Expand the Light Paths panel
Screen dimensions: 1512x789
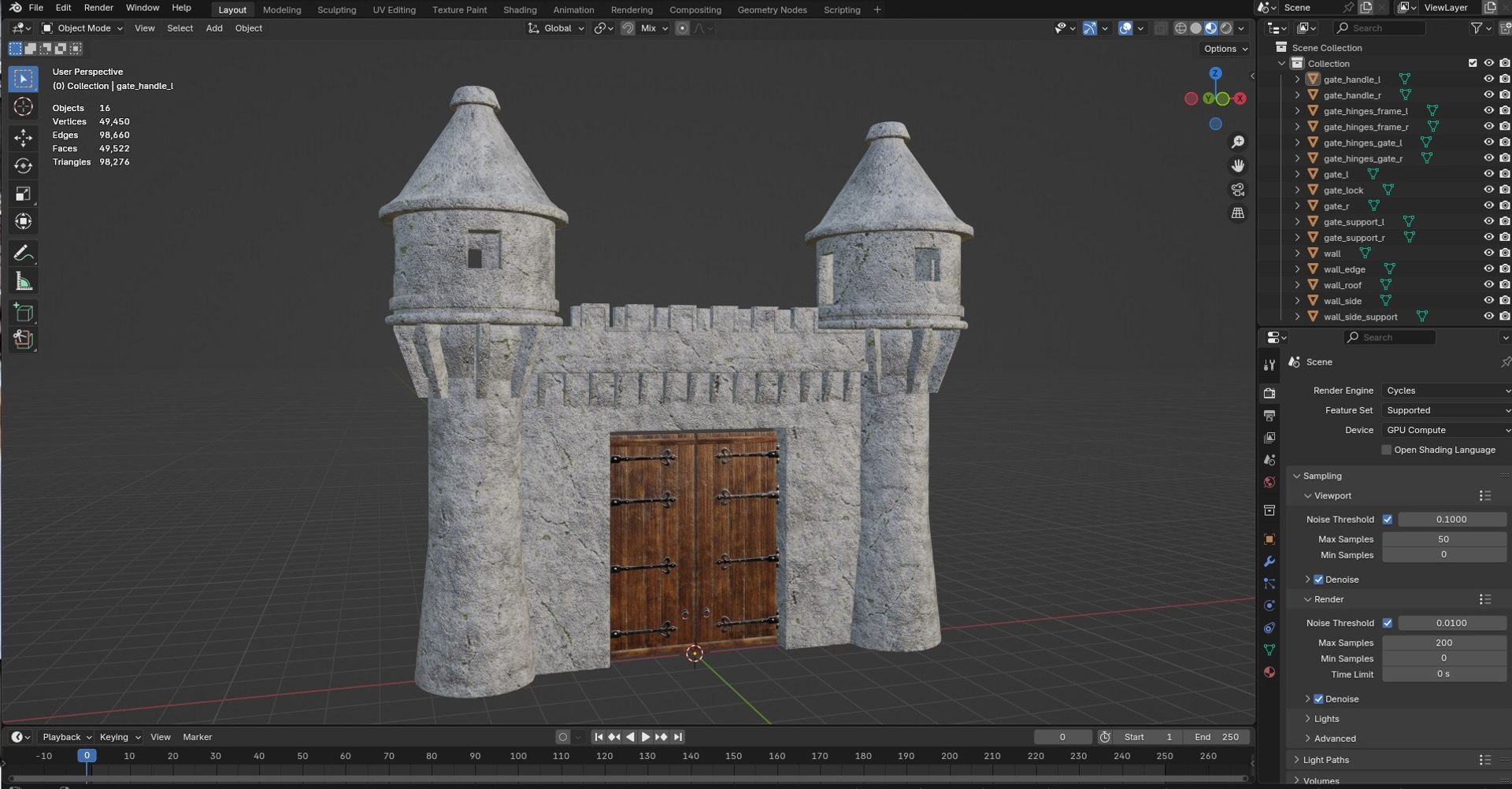coord(1325,760)
